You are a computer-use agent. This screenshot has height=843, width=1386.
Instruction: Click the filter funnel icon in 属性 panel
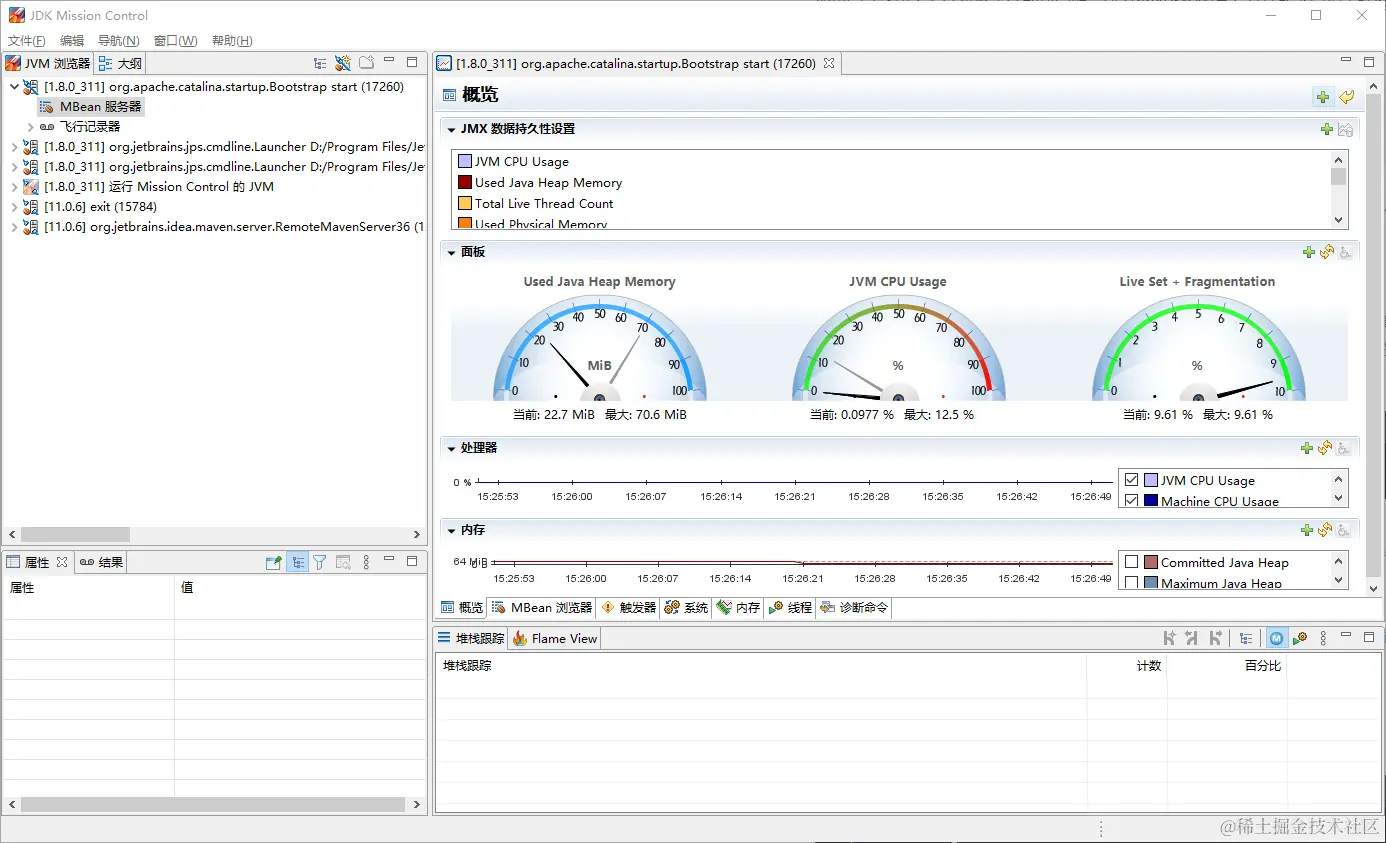click(319, 563)
